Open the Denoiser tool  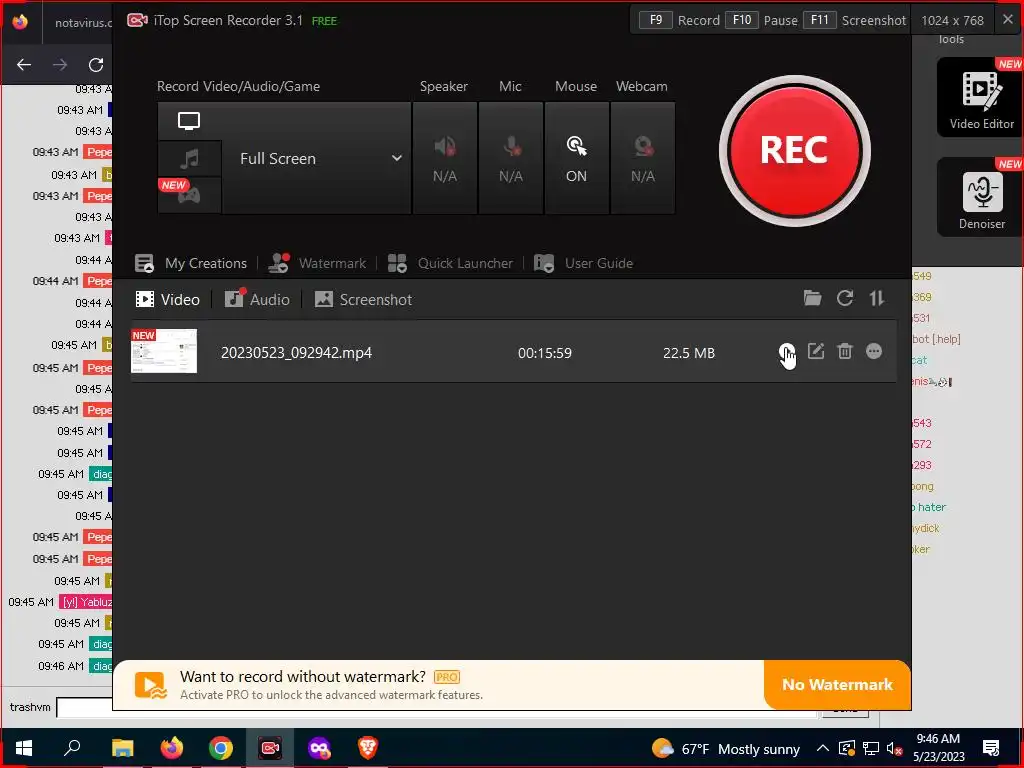981,197
